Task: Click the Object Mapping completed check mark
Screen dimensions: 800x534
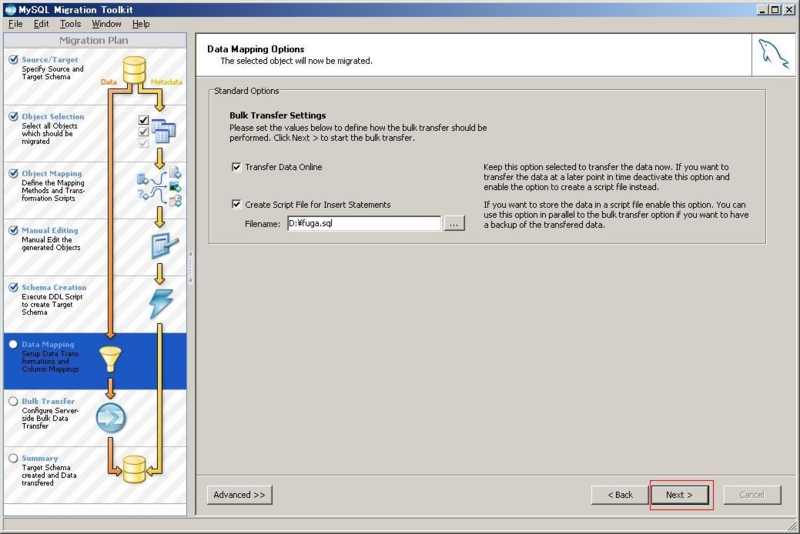Action: coord(13,173)
